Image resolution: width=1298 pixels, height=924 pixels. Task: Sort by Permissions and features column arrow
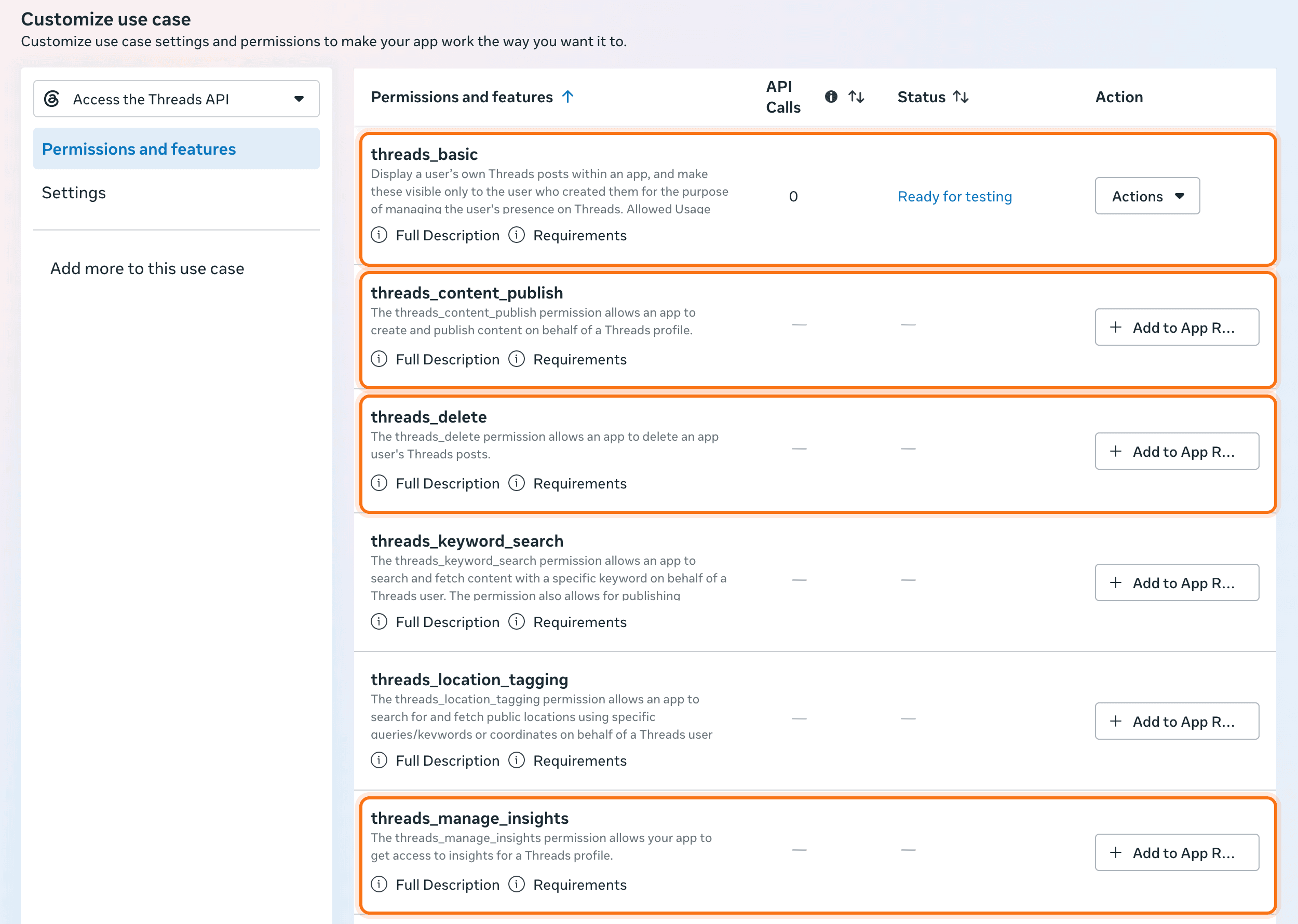568,97
